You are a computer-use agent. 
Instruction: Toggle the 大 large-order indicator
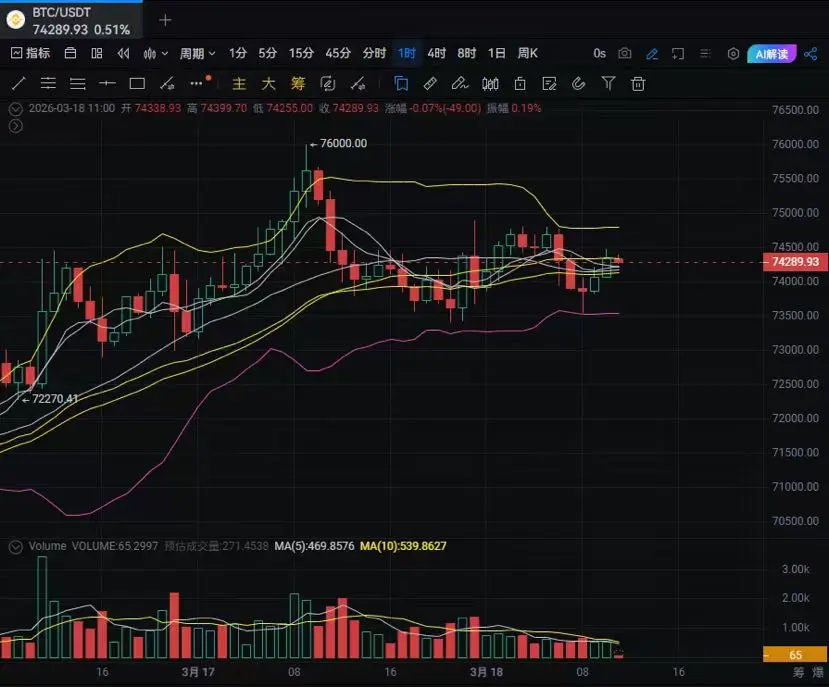coord(269,84)
